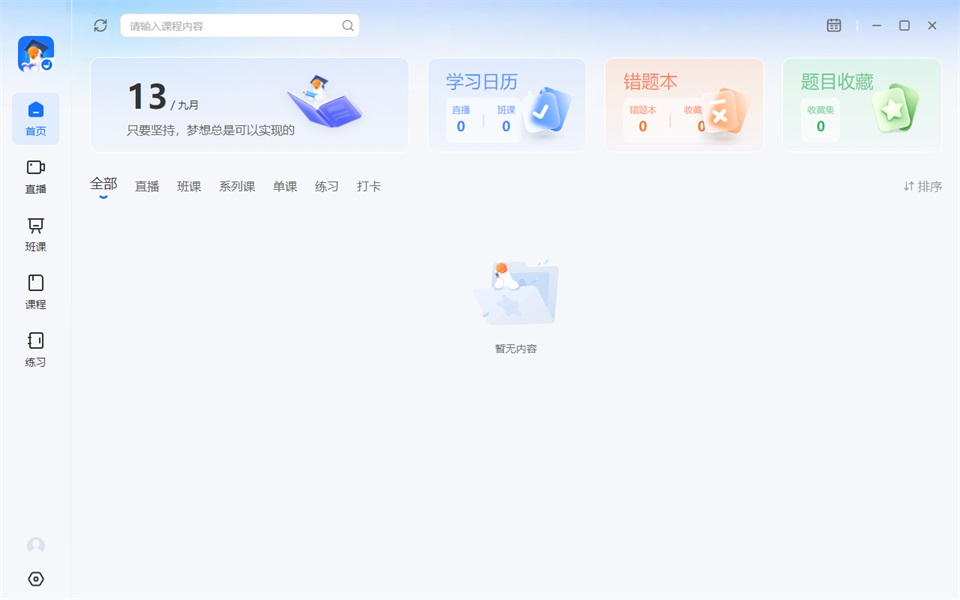This screenshot has height=600, width=960.
Task: Switch to the 直播 filter tab
Action: click(x=147, y=186)
